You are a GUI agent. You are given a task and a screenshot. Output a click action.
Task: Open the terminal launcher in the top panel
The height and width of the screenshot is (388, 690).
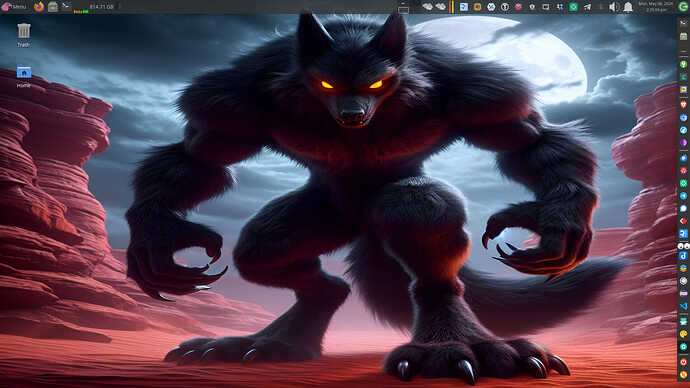tap(66, 6)
